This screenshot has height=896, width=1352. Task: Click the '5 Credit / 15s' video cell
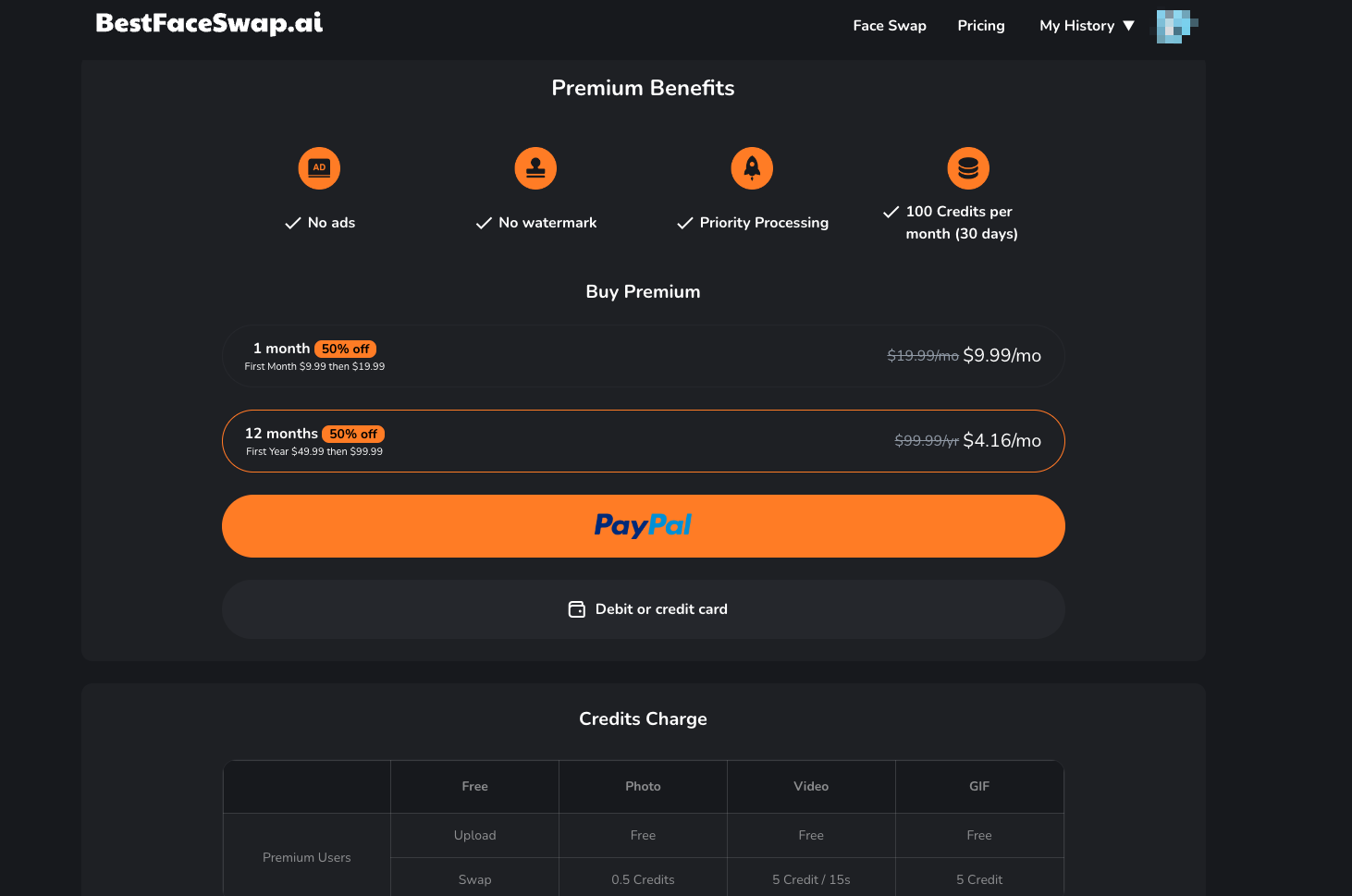(x=811, y=880)
